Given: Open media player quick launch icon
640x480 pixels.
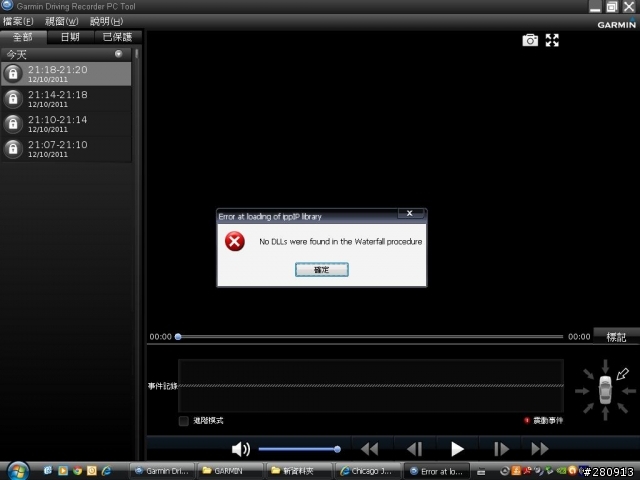Looking at the screenshot, I should [63, 471].
